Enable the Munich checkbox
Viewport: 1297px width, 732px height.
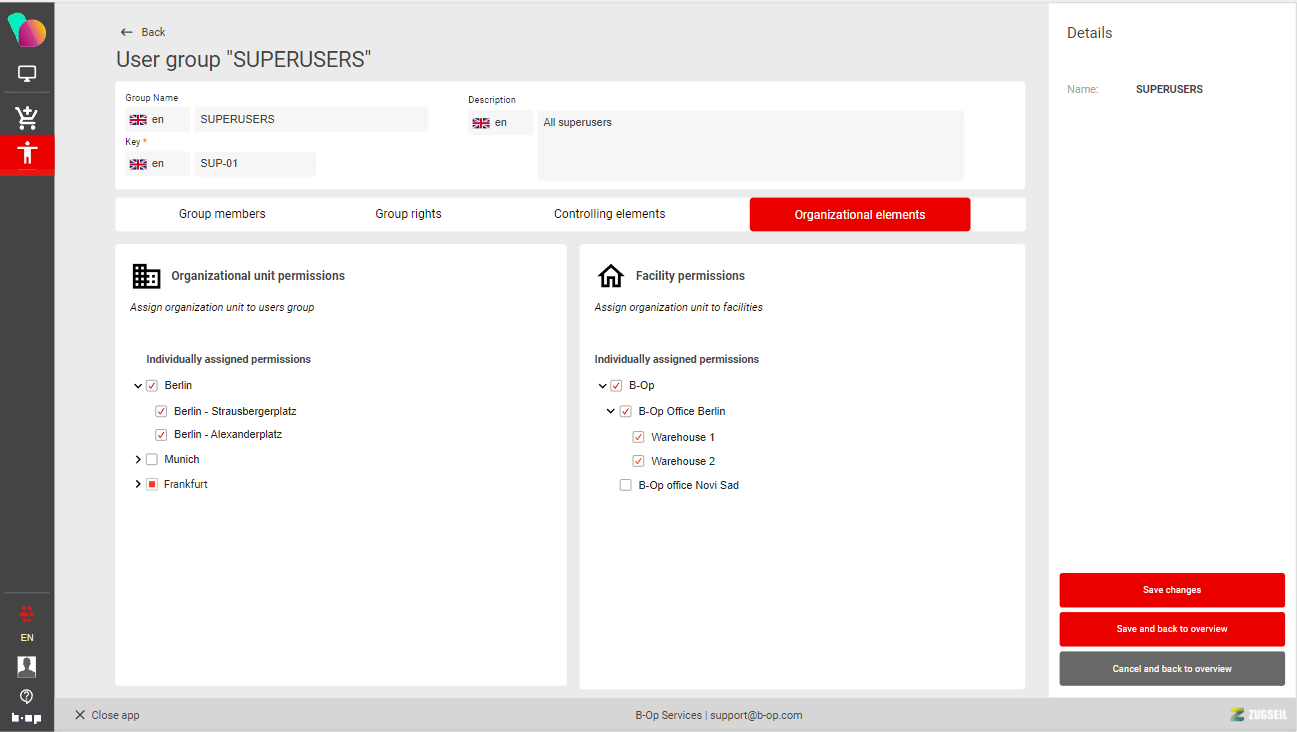click(152, 460)
